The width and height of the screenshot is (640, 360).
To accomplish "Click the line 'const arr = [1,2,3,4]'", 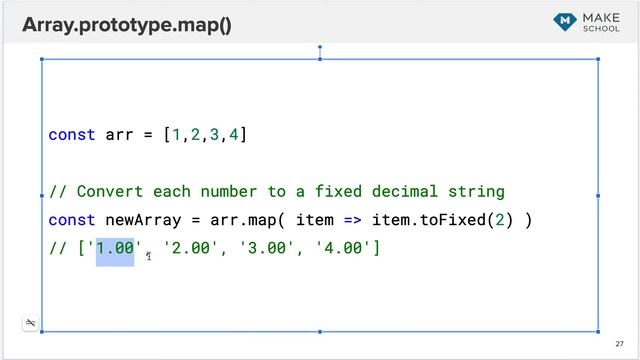I will 148,135.
